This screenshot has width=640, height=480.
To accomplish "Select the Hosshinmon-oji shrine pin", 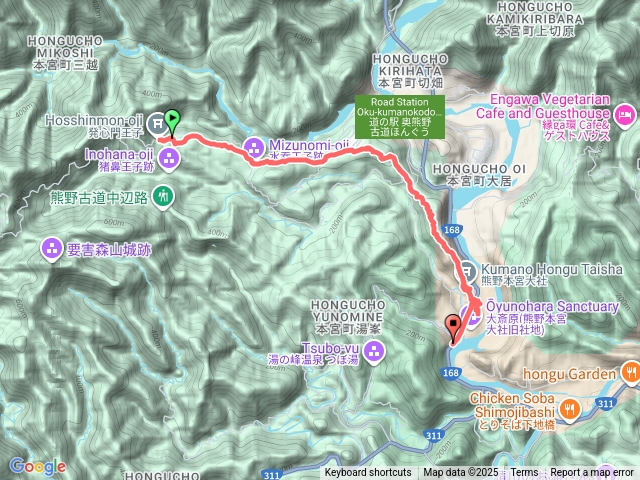I will coord(156,124).
